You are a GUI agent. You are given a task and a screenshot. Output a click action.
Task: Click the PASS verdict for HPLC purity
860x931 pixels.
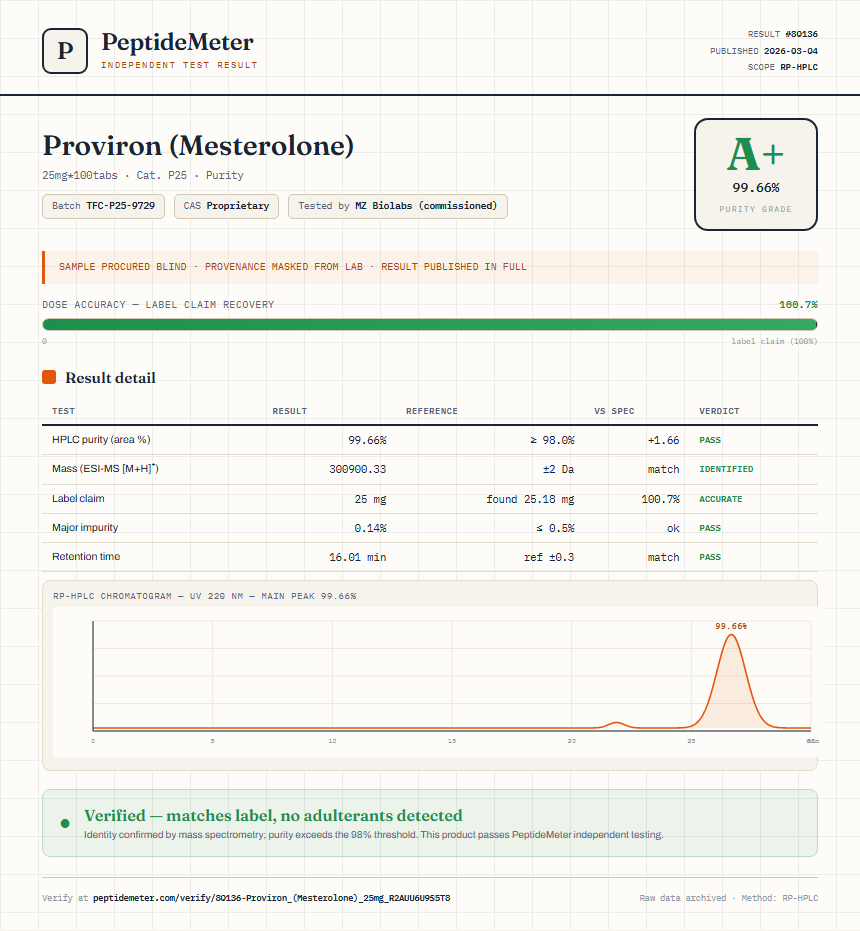point(710,440)
